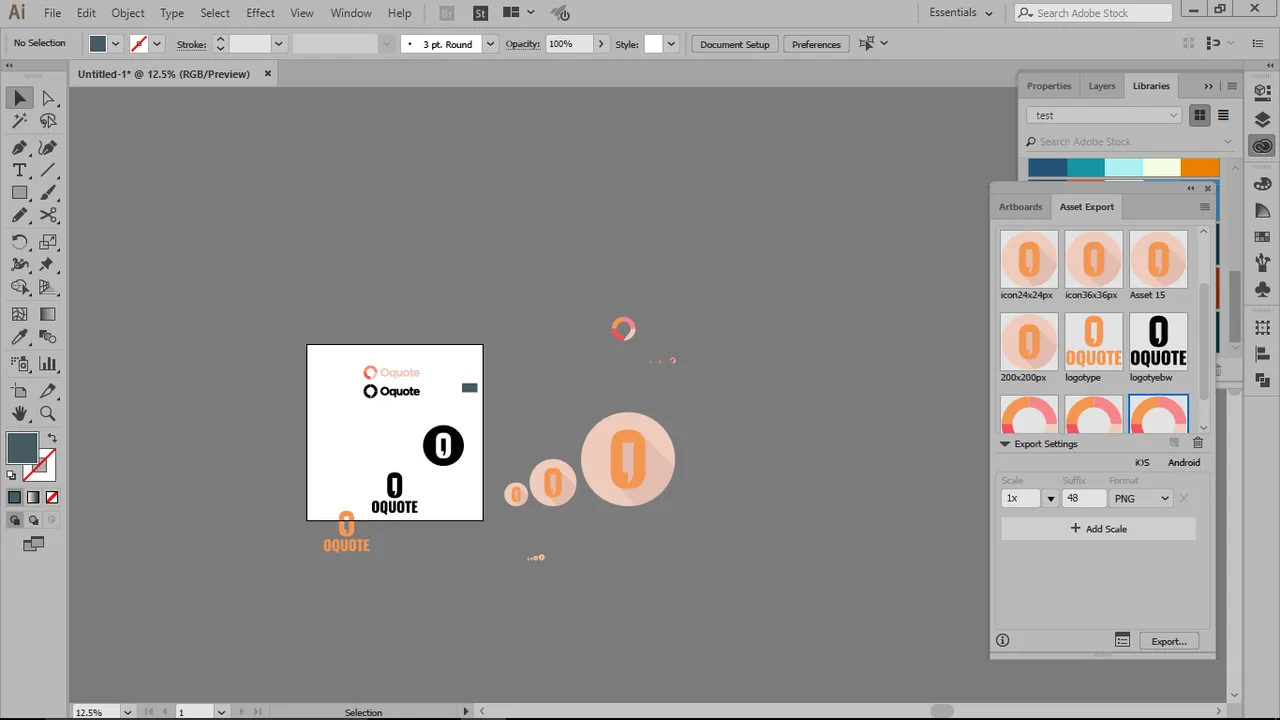Pick the Paintbrush tool

48,193
